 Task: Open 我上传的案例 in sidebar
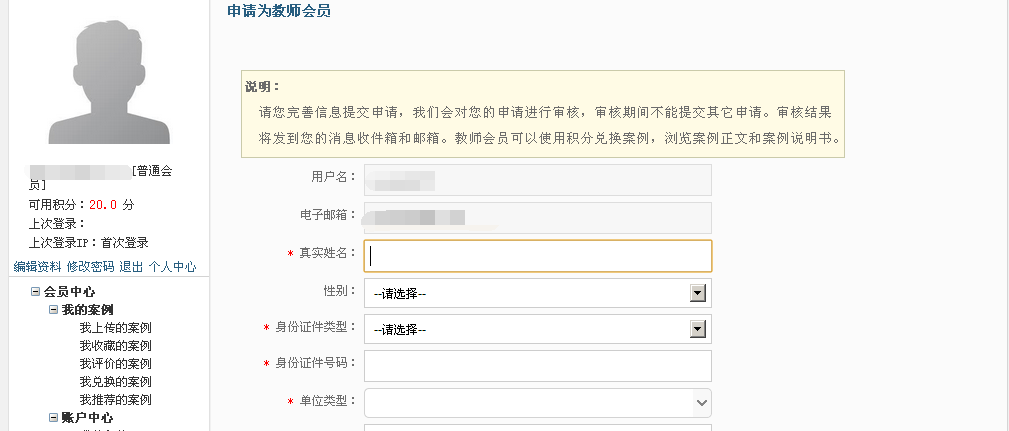click(x=115, y=328)
